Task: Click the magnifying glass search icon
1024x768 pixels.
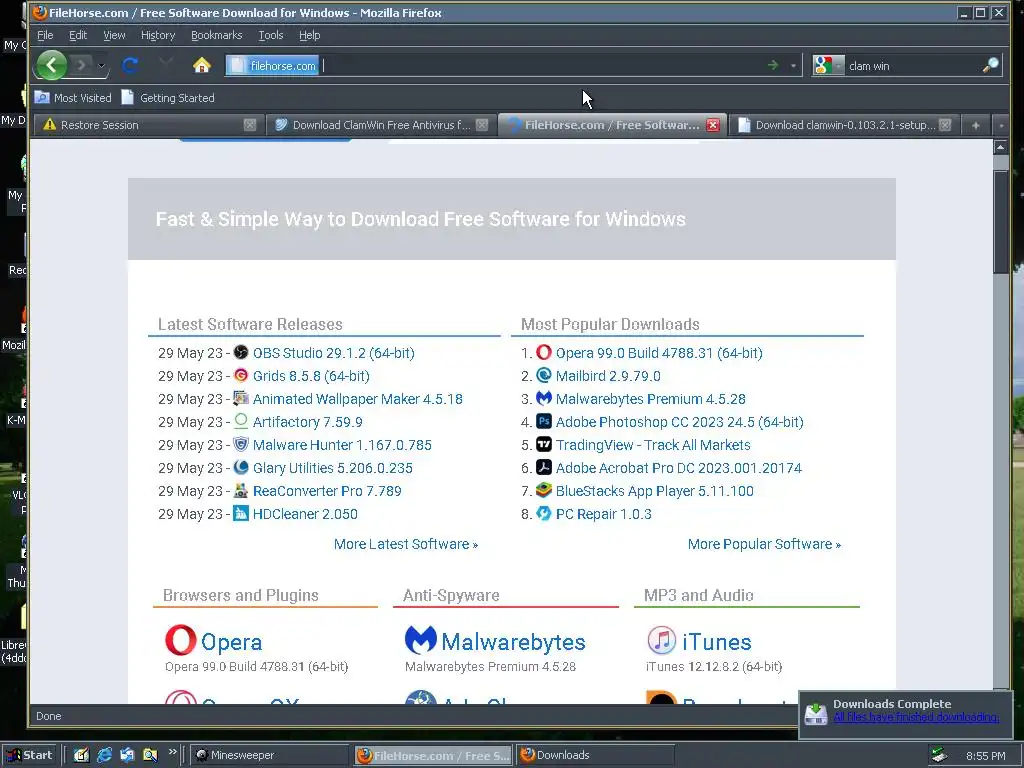Action: 991,65
